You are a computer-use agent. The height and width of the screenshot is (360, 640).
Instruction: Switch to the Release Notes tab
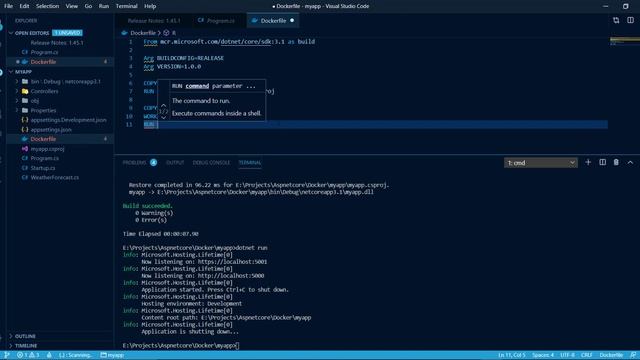coord(153,20)
